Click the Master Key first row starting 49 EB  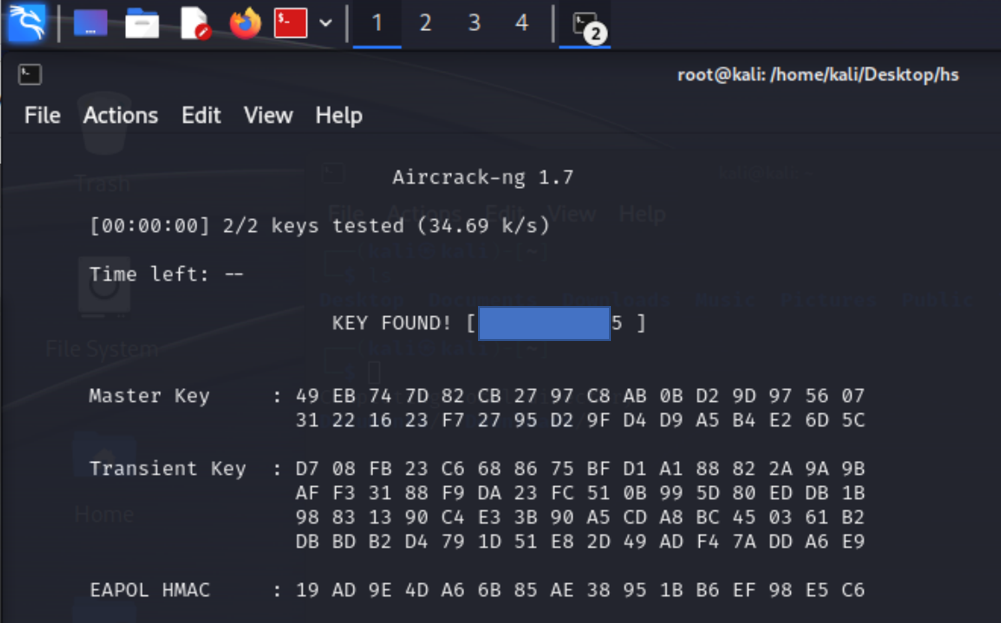(580, 396)
